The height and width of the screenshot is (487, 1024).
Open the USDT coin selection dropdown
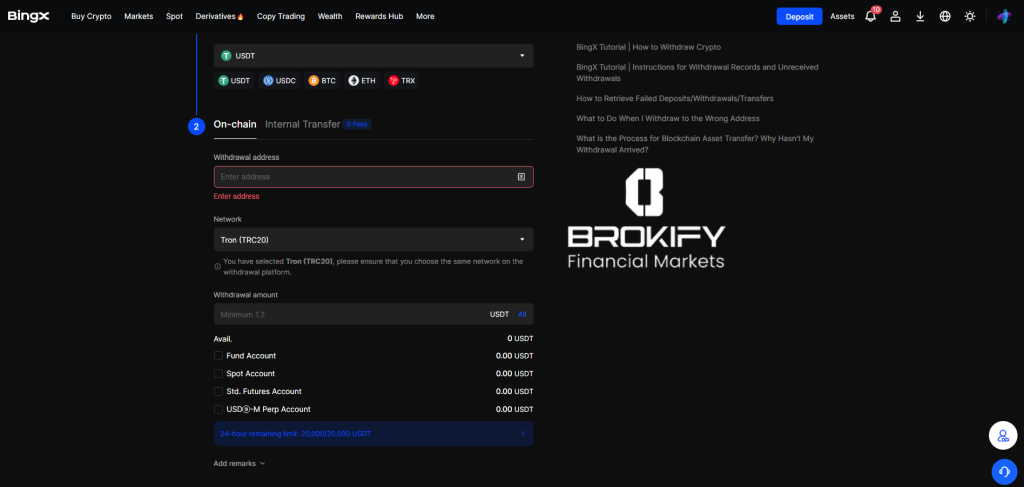point(373,56)
